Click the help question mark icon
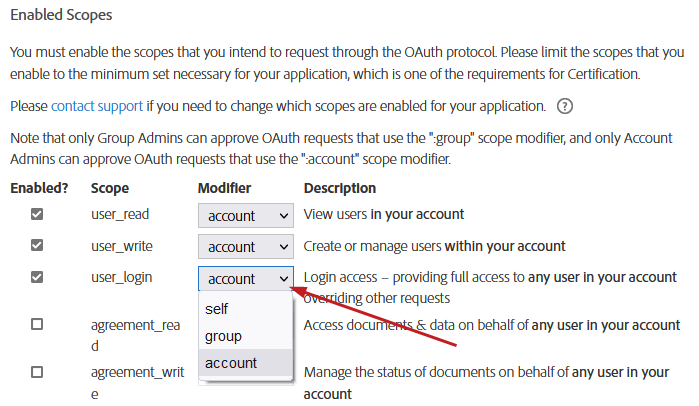This screenshot has height=406, width=699. (566, 106)
